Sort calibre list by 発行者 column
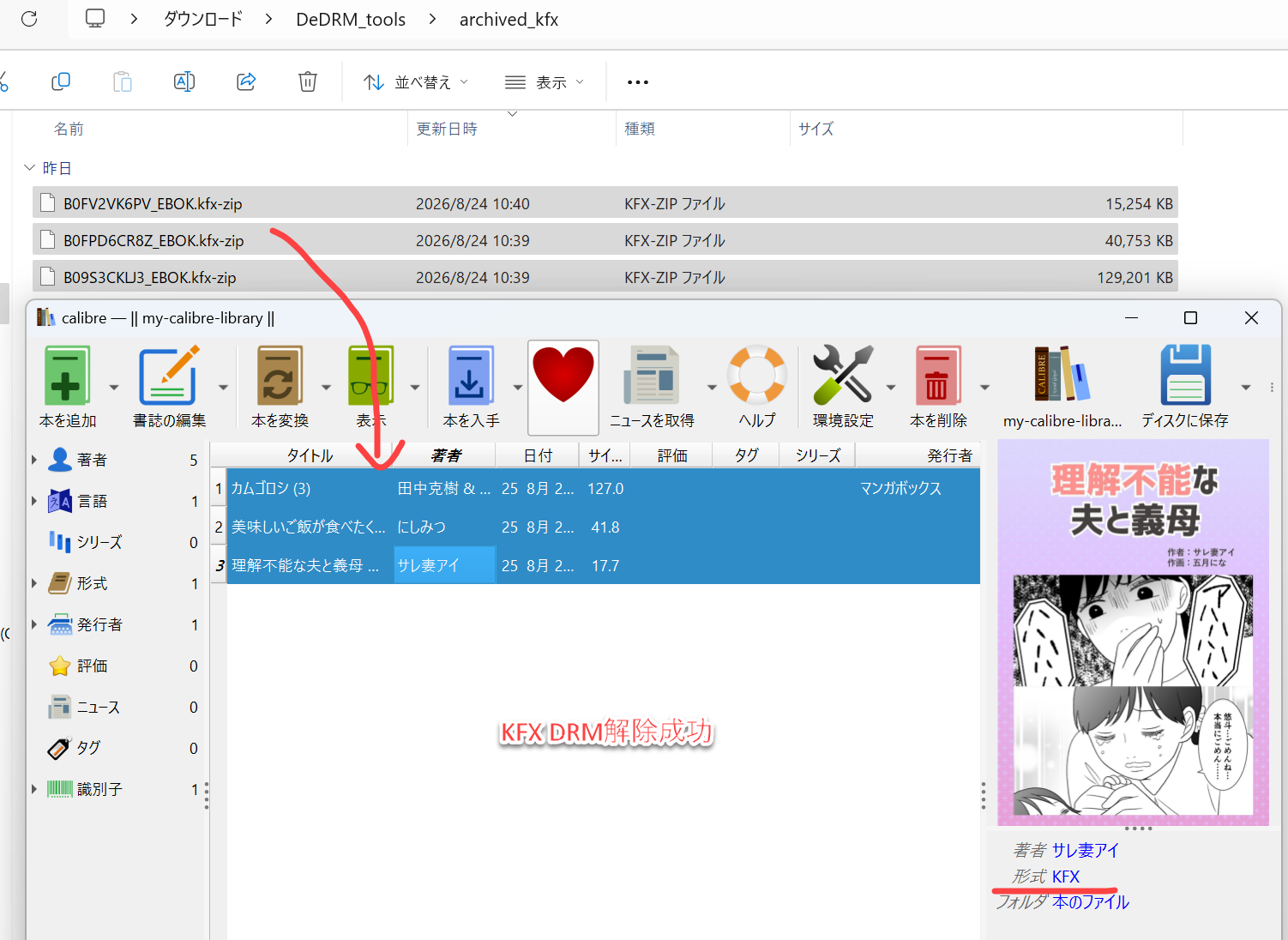Viewport: 1288px width, 940px height. pos(918,455)
